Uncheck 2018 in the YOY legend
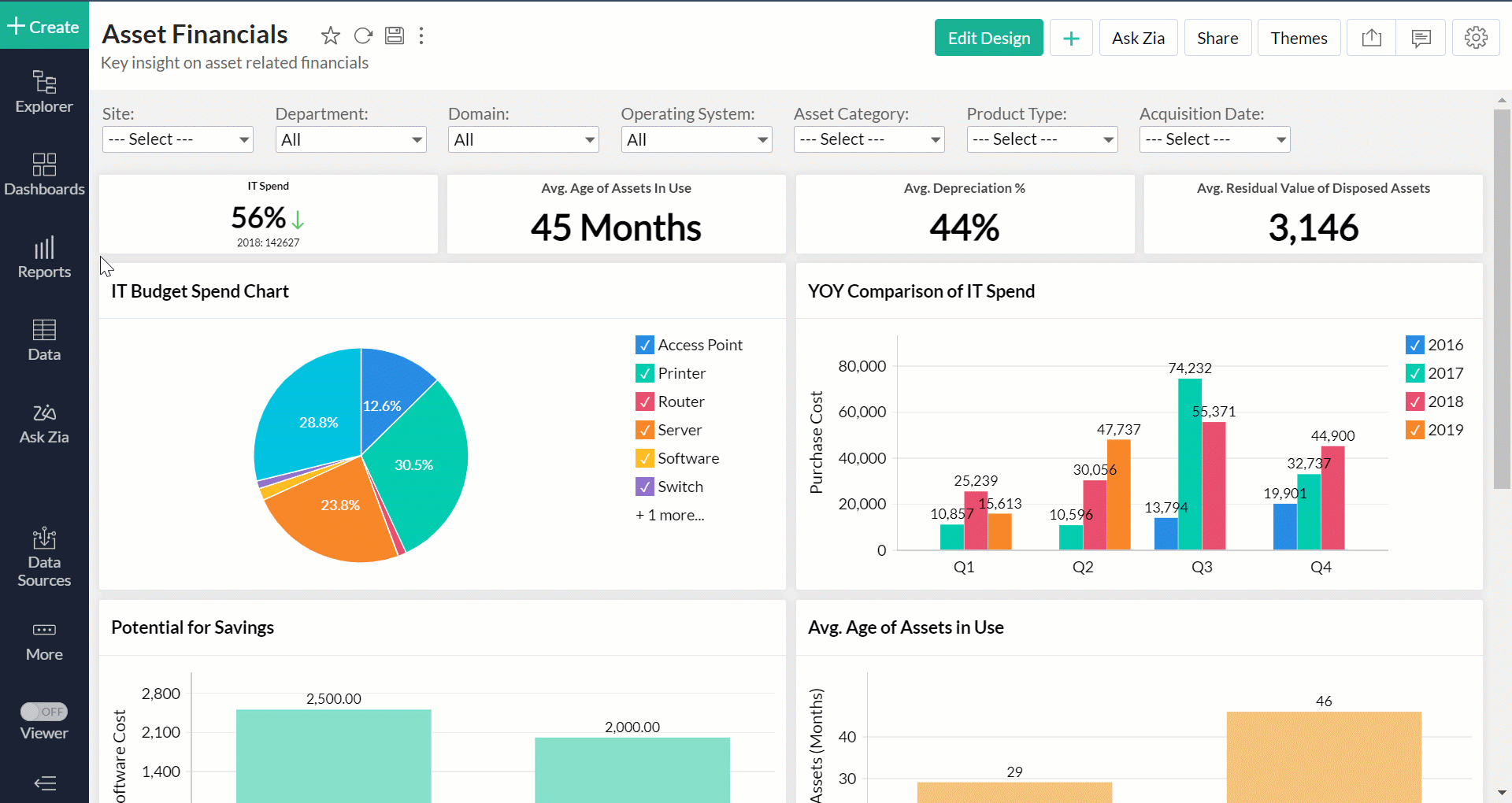1512x803 pixels. (x=1415, y=401)
